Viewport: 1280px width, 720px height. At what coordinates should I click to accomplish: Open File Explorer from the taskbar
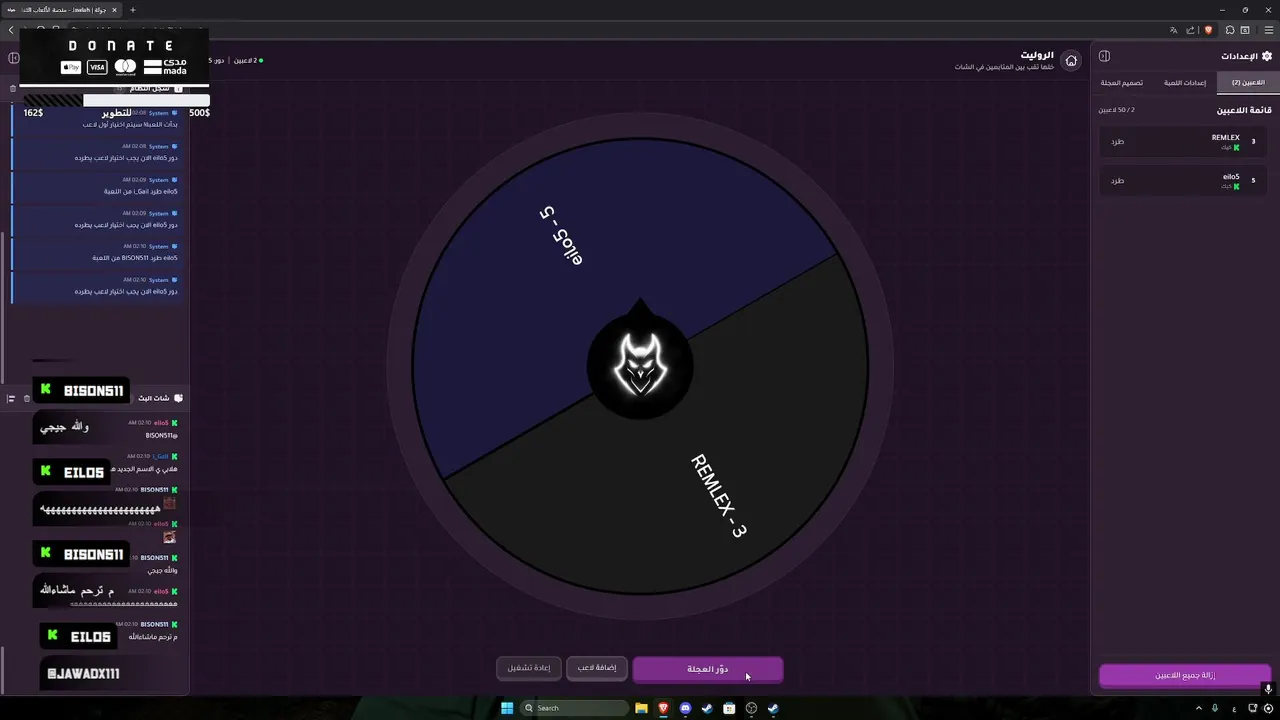tap(641, 708)
